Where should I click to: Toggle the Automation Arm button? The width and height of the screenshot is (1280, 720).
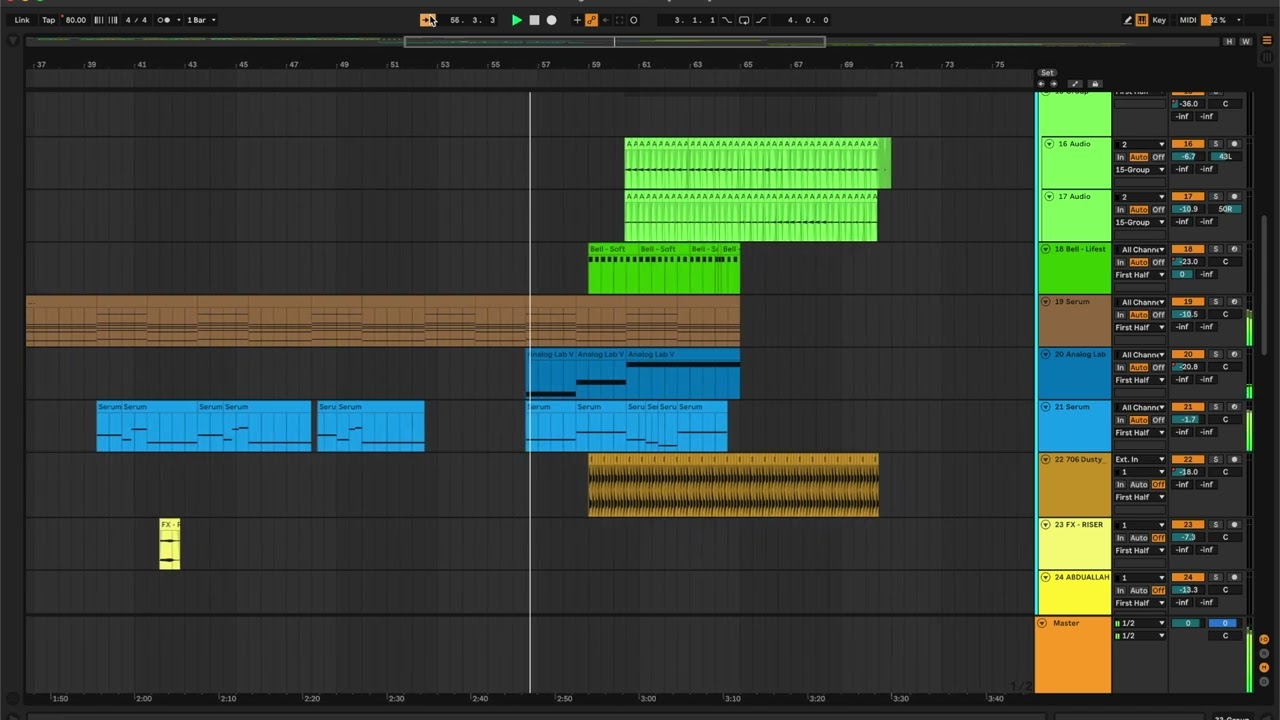coord(591,20)
